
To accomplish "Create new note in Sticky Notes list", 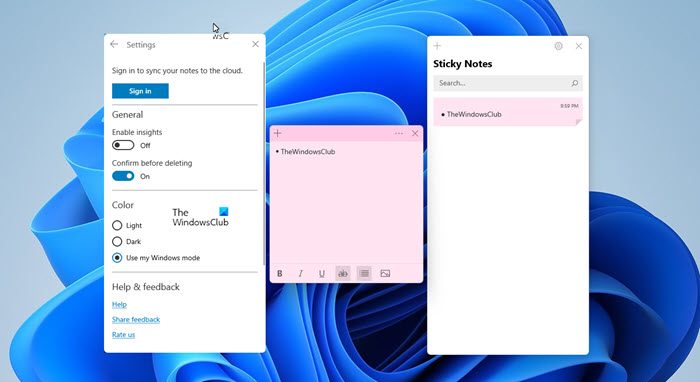I will coord(437,46).
